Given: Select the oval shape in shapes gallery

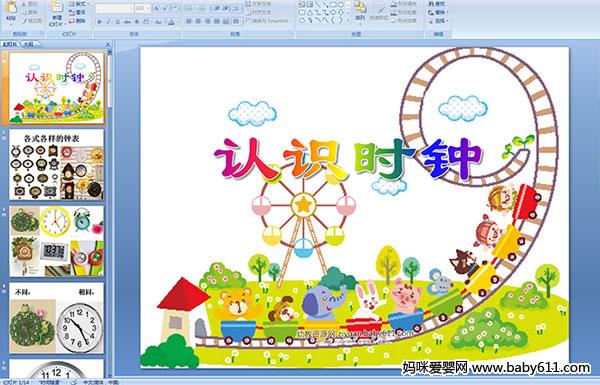Looking at the screenshot, I should tap(342, 5).
